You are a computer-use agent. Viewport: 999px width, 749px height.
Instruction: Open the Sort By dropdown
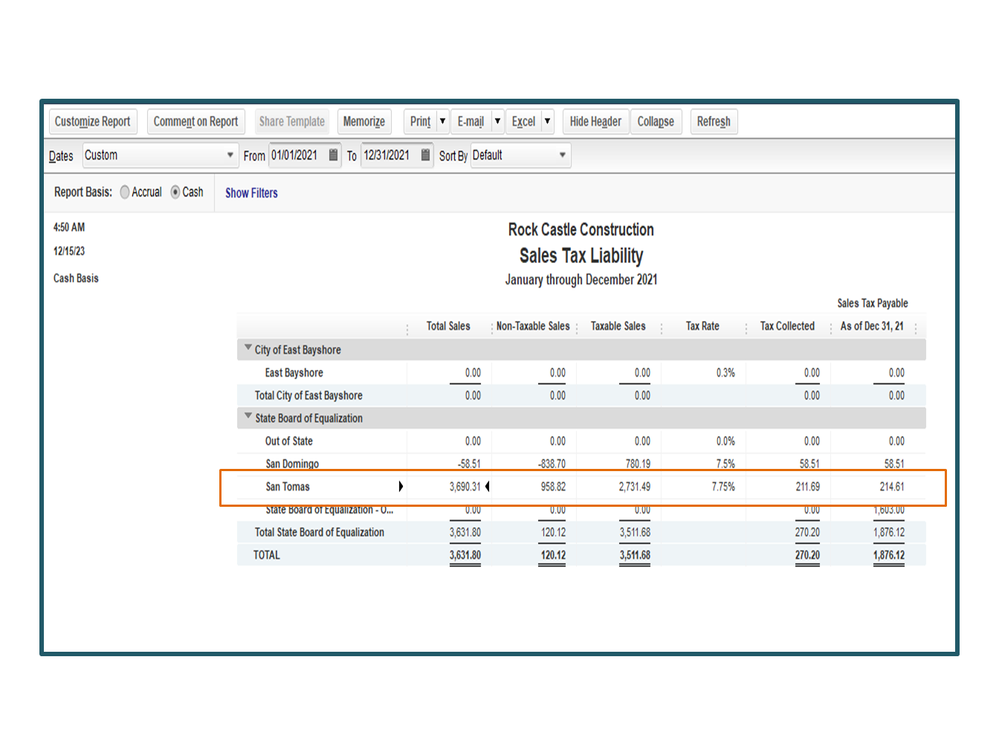click(x=521, y=155)
